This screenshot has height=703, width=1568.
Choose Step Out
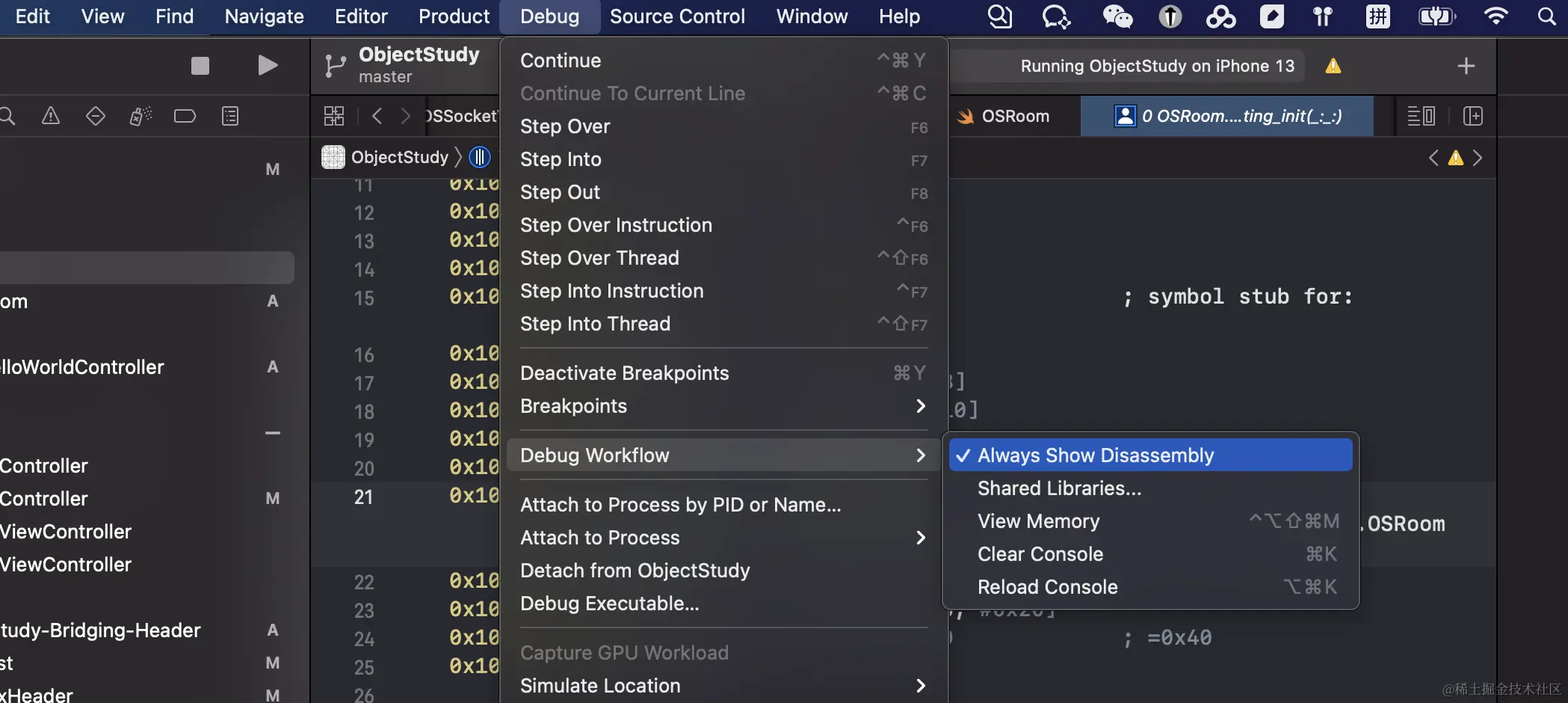(723, 192)
